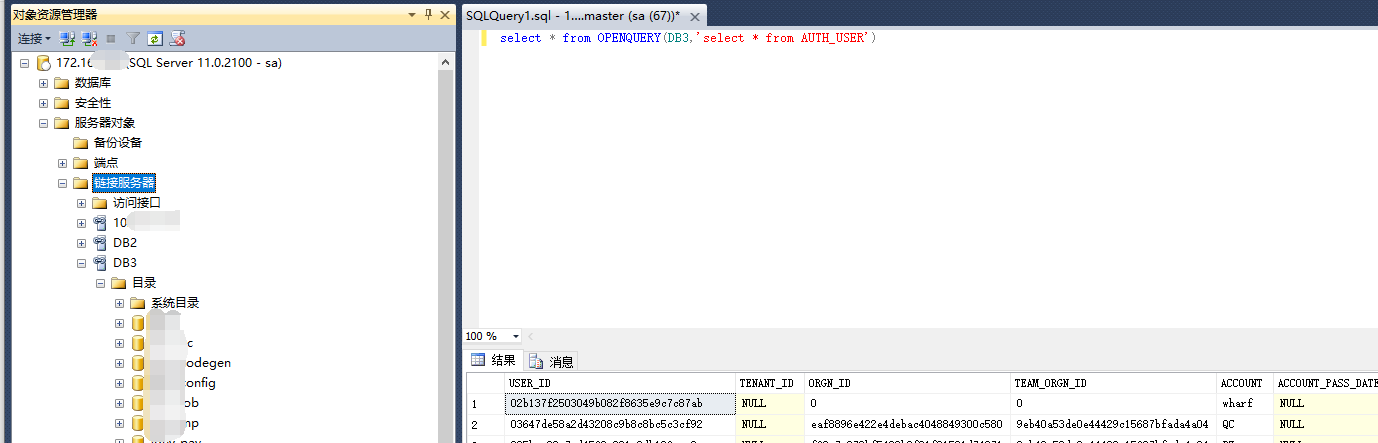Open the Object Explorer window position dropdown
The width and height of the screenshot is (1378, 443).
point(412,14)
